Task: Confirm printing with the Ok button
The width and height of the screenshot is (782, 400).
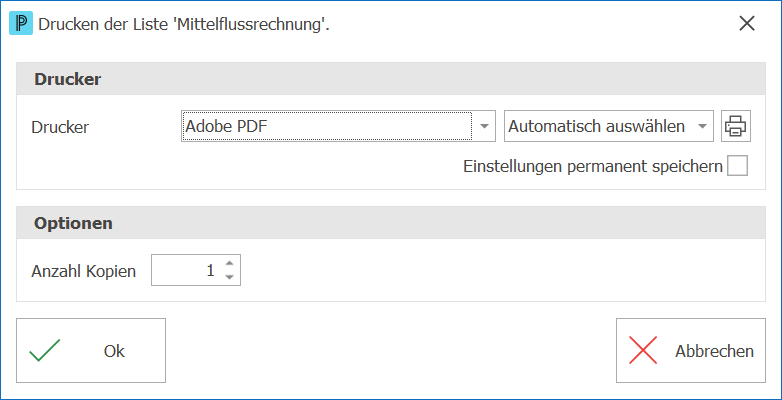Action: coord(91,351)
